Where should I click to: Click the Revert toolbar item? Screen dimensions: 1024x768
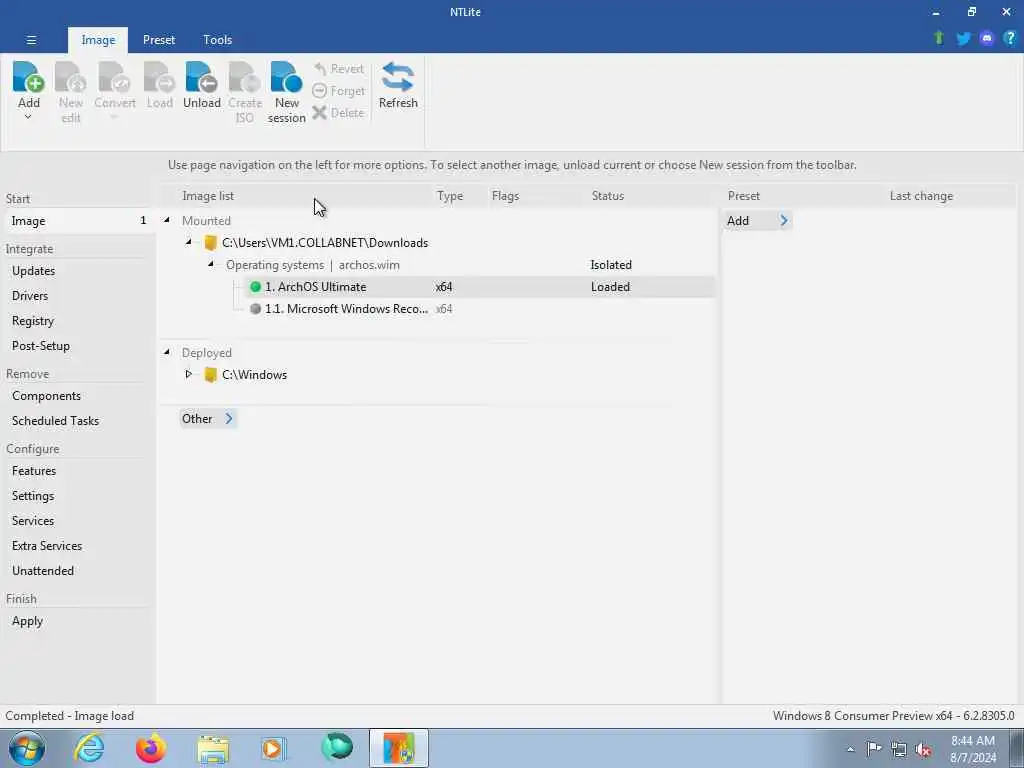tap(338, 69)
